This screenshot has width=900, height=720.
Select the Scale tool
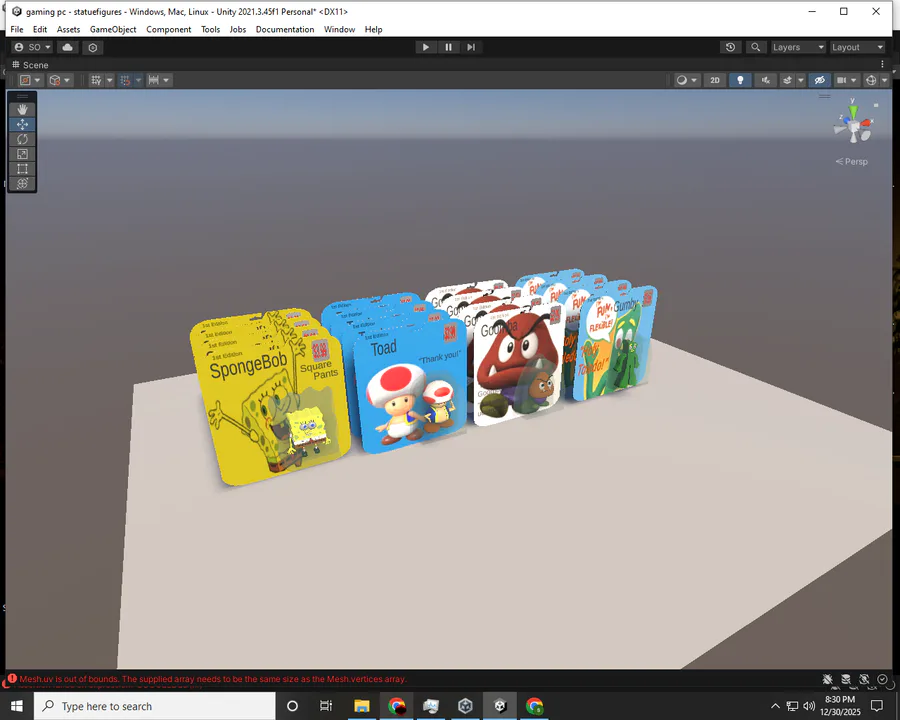coord(22,154)
